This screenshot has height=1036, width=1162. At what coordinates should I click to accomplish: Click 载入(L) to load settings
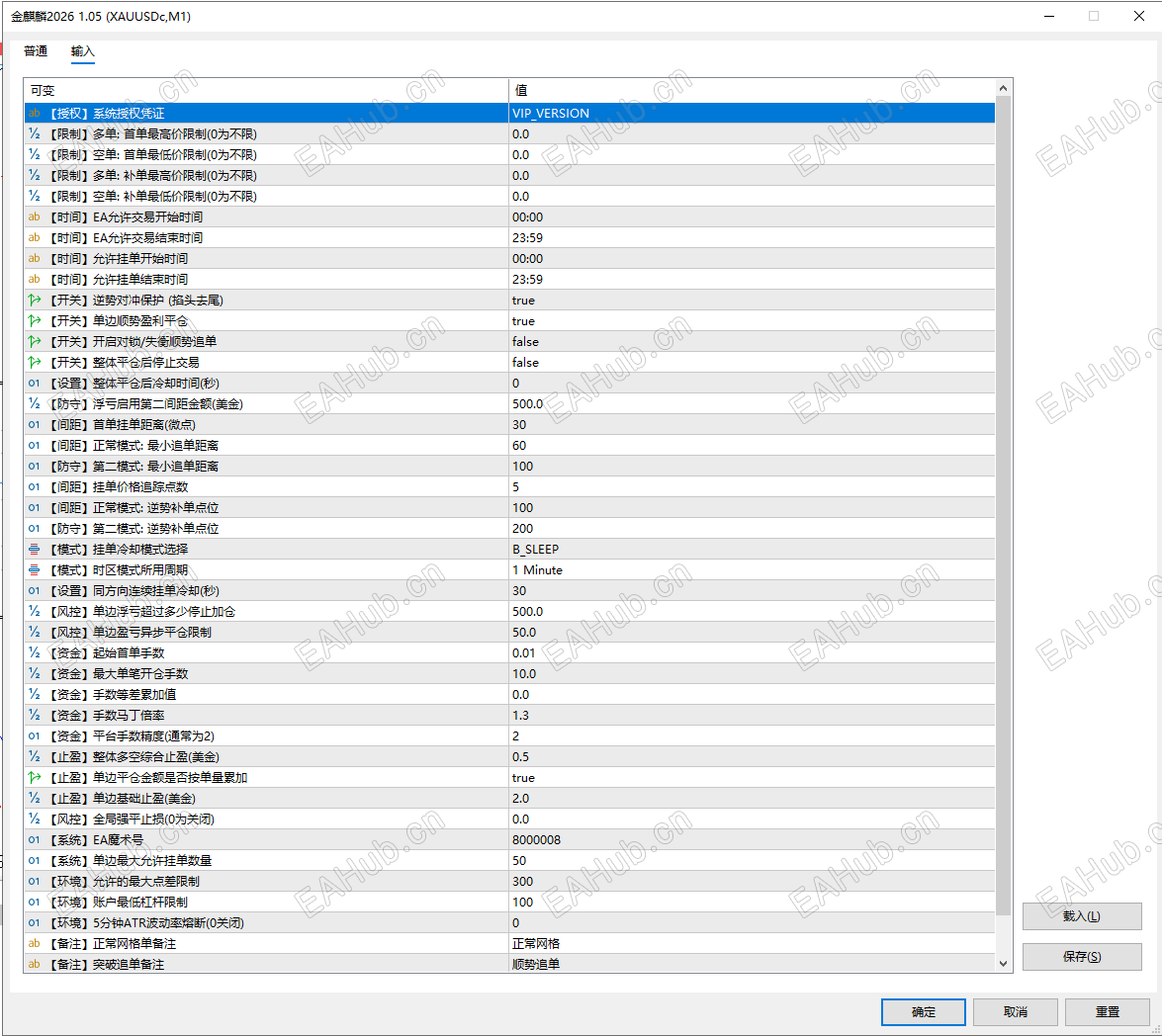(x=1081, y=916)
